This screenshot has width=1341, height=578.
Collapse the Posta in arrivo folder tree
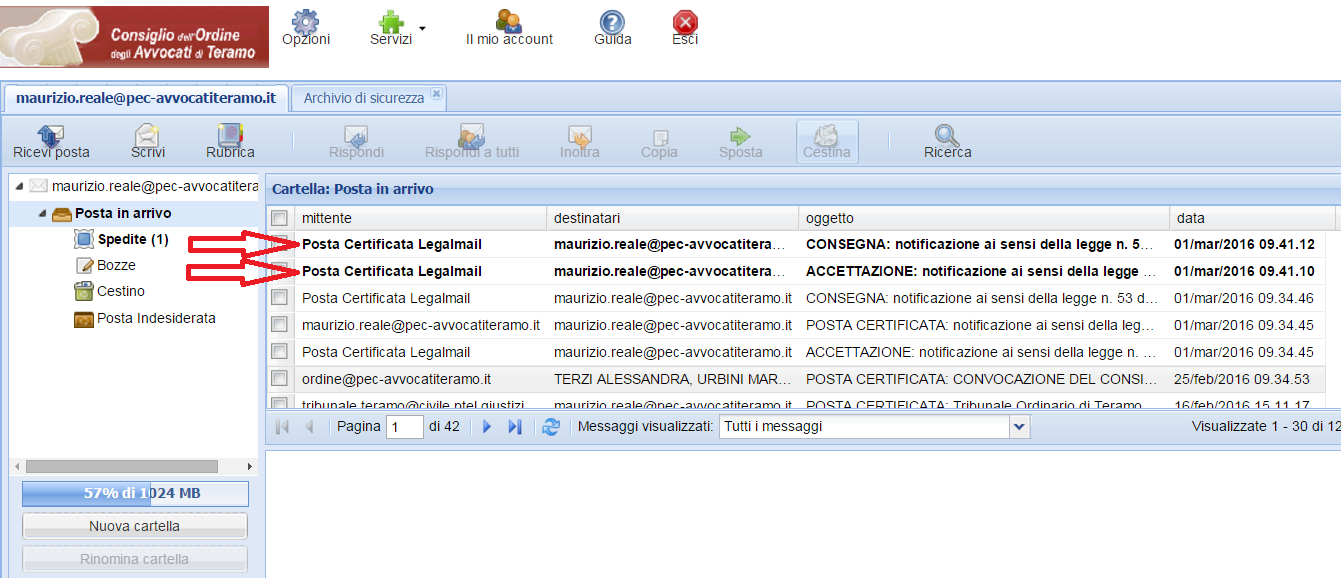tap(42, 214)
